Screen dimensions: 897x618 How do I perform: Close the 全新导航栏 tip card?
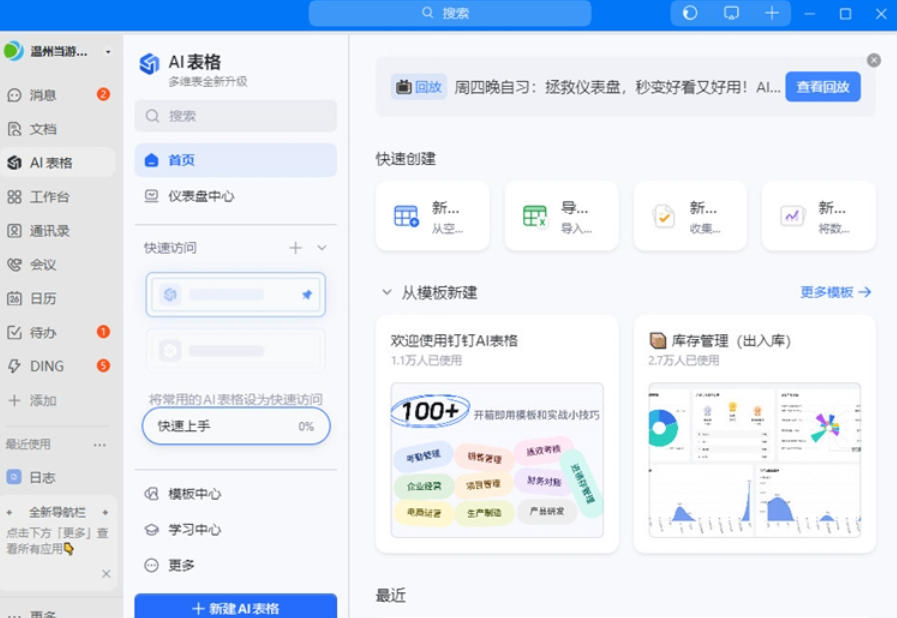click(x=106, y=573)
